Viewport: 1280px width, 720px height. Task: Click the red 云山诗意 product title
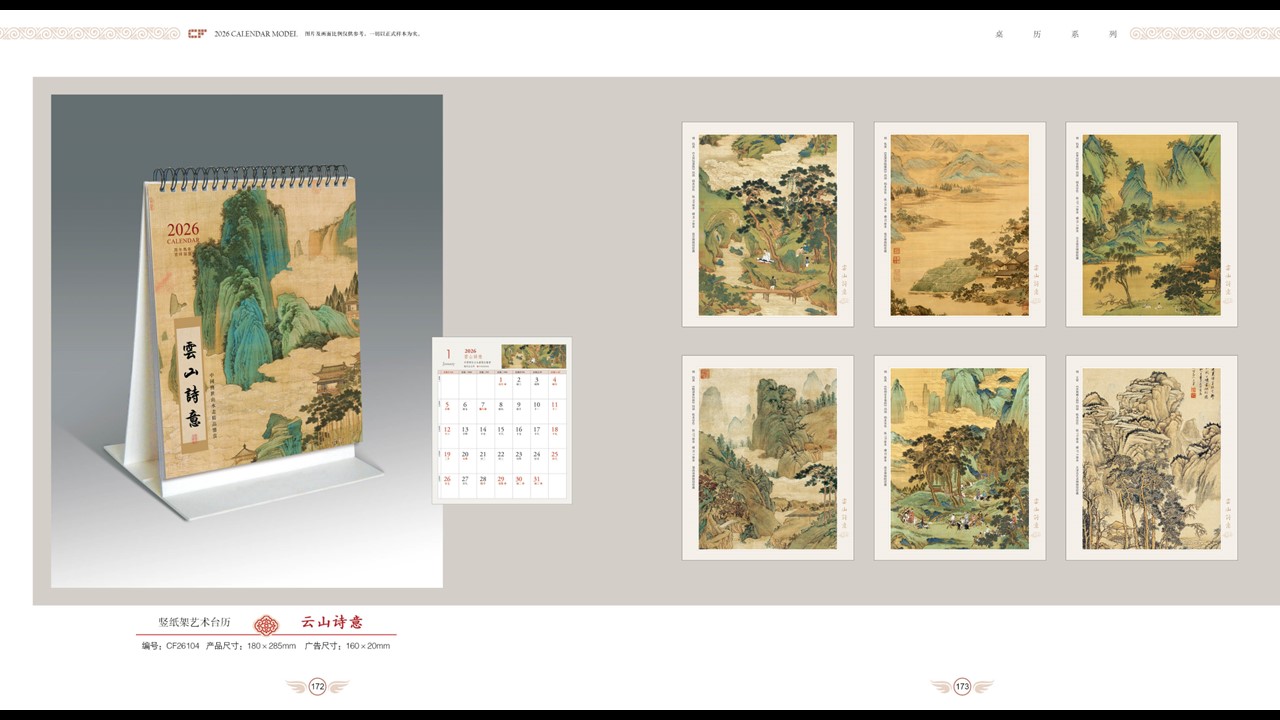coord(332,622)
